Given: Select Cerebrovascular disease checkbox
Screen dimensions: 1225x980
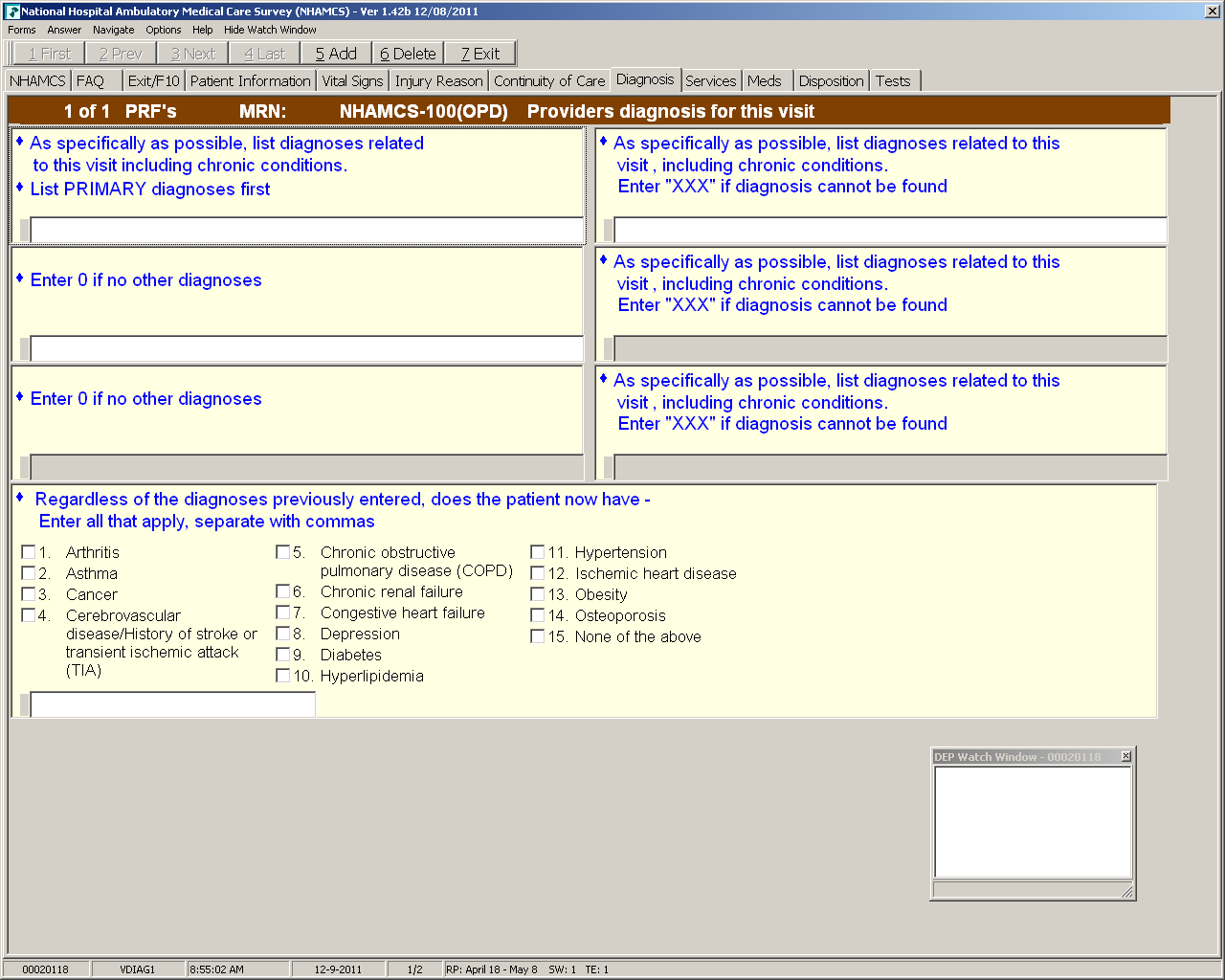Looking at the screenshot, I should [x=29, y=615].
